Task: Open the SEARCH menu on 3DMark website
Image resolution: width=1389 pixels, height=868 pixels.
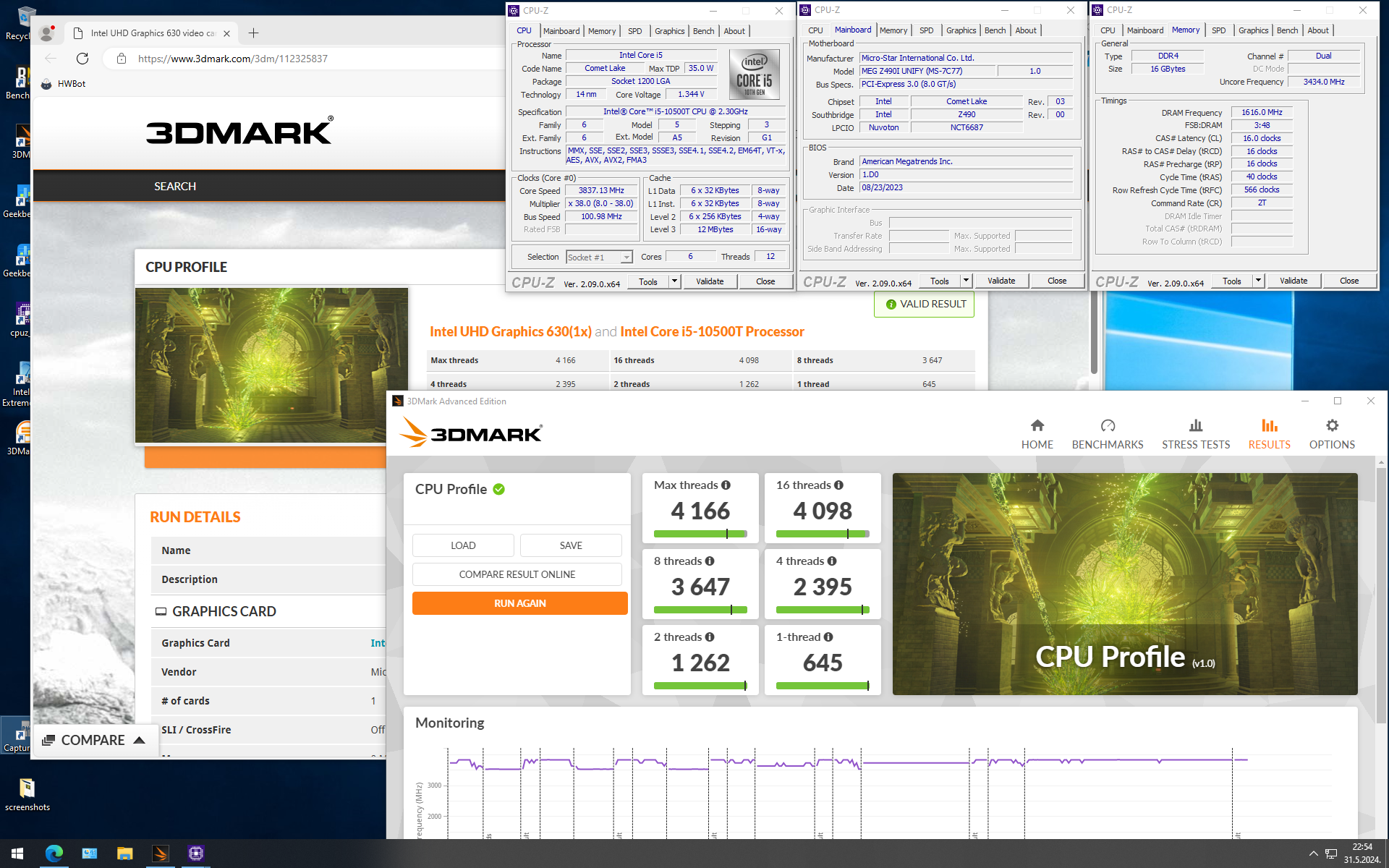Action: 175,187
